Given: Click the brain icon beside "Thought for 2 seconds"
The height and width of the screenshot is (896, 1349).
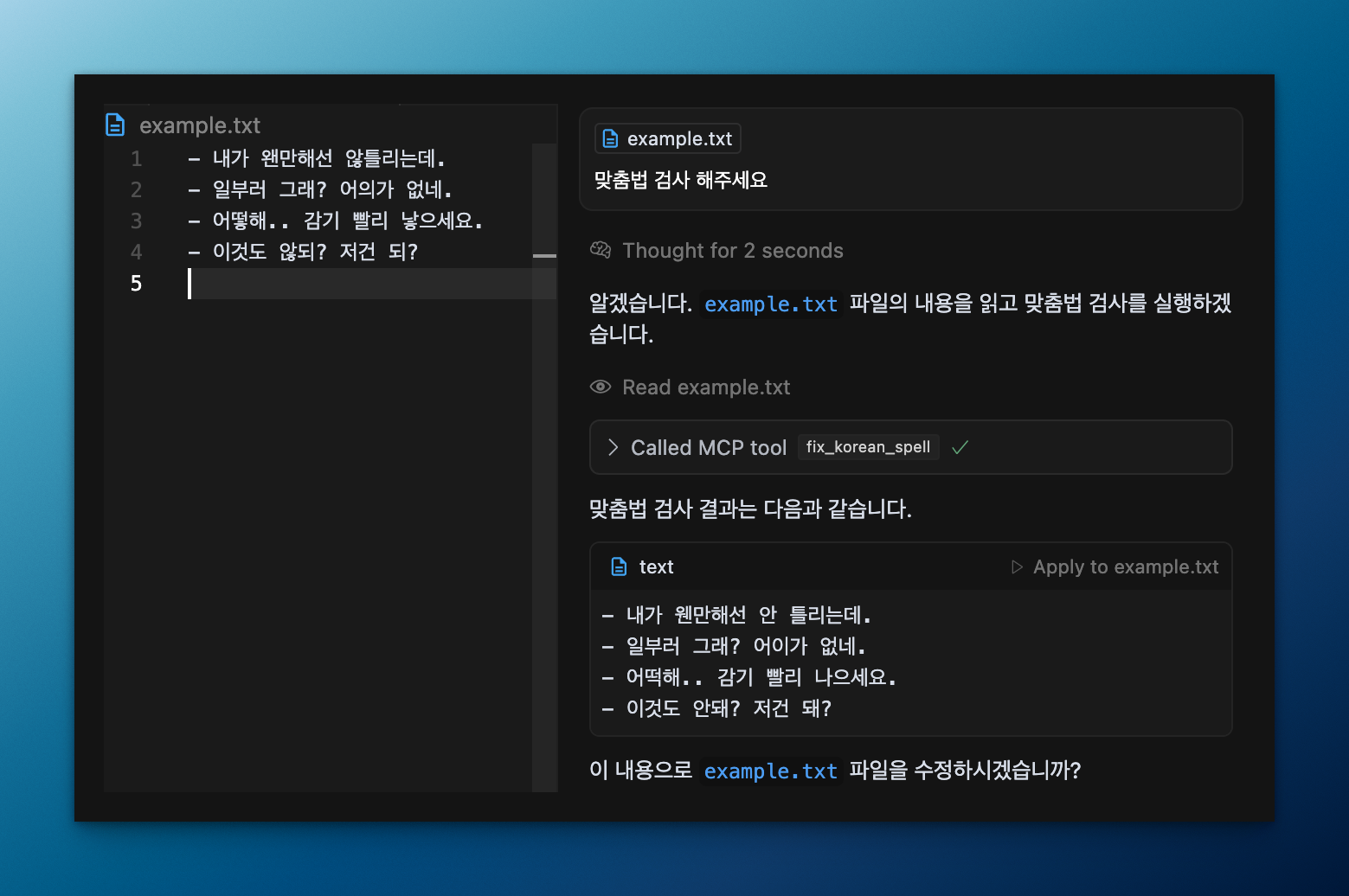Looking at the screenshot, I should pos(600,250).
